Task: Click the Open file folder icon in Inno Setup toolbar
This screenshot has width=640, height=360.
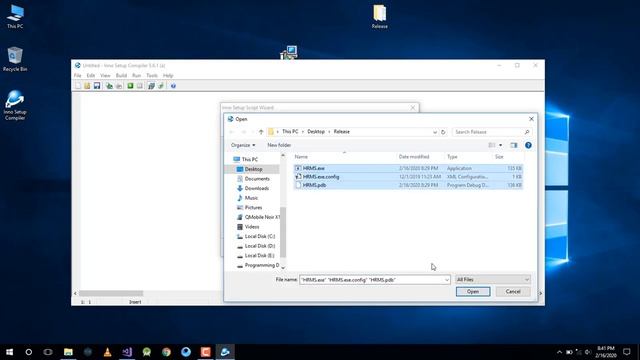Action: pos(87,86)
